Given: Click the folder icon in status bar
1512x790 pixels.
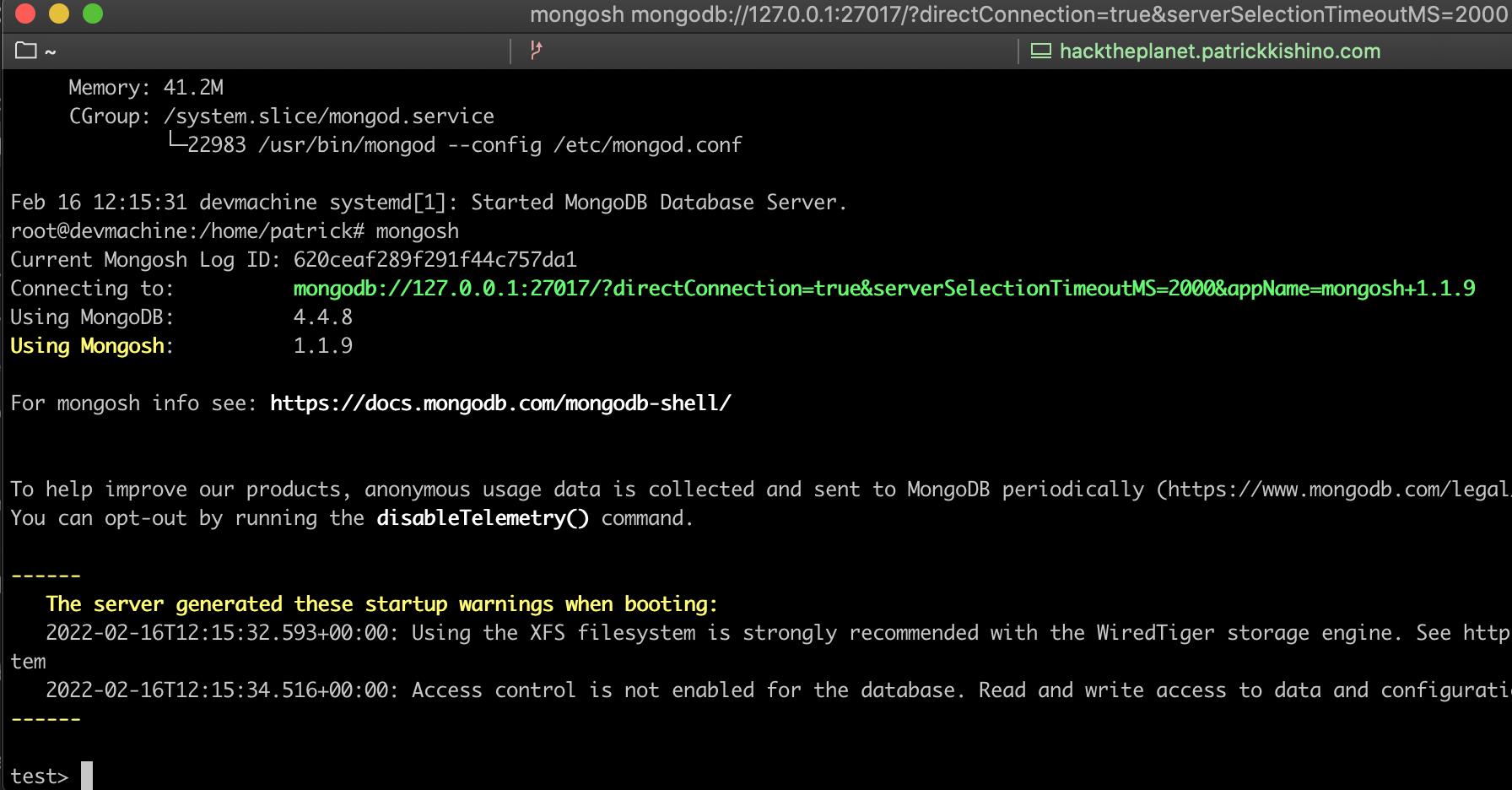Looking at the screenshot, I should 26,51.
